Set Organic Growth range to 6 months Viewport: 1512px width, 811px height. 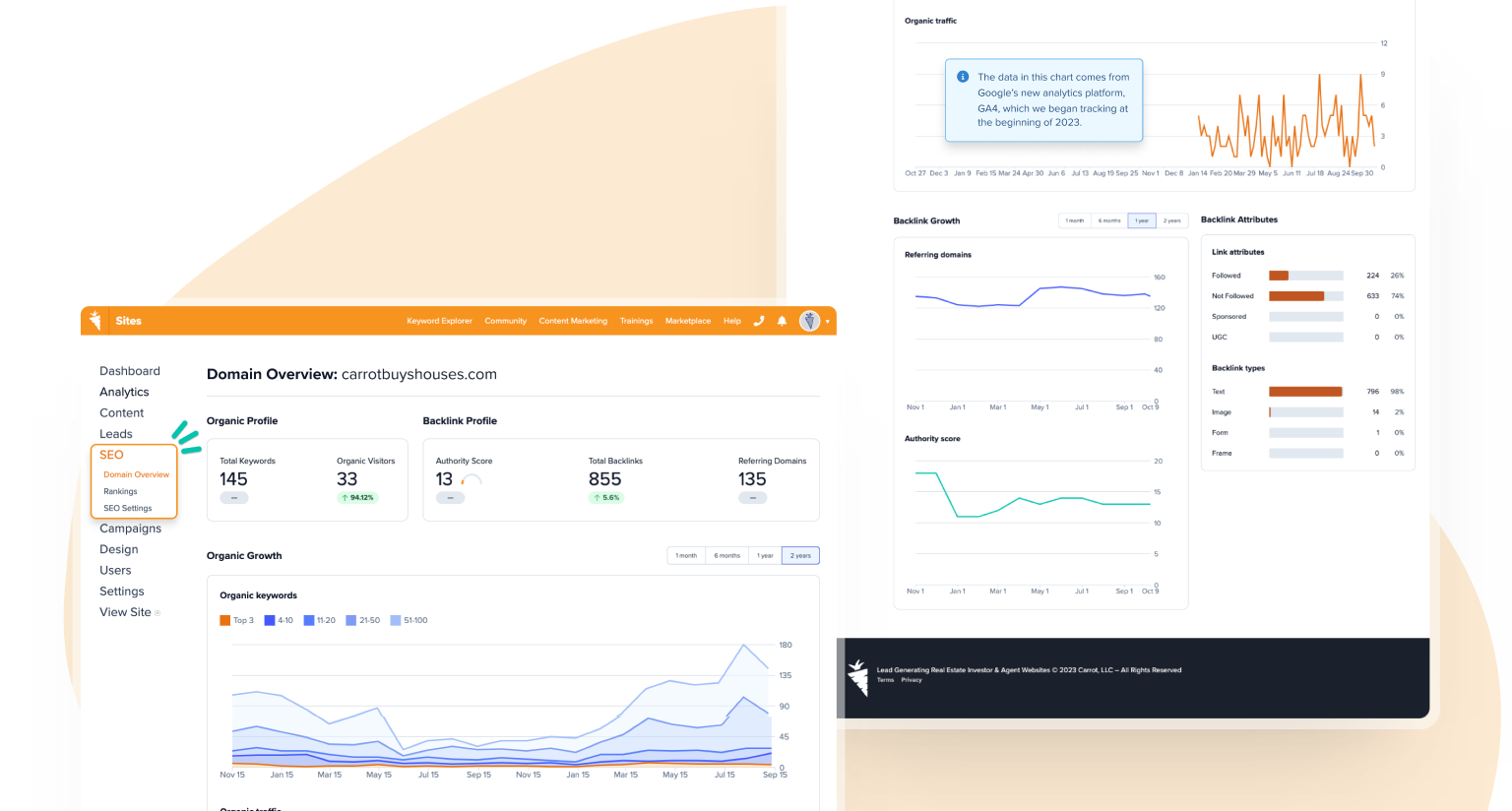coord(727,555)
